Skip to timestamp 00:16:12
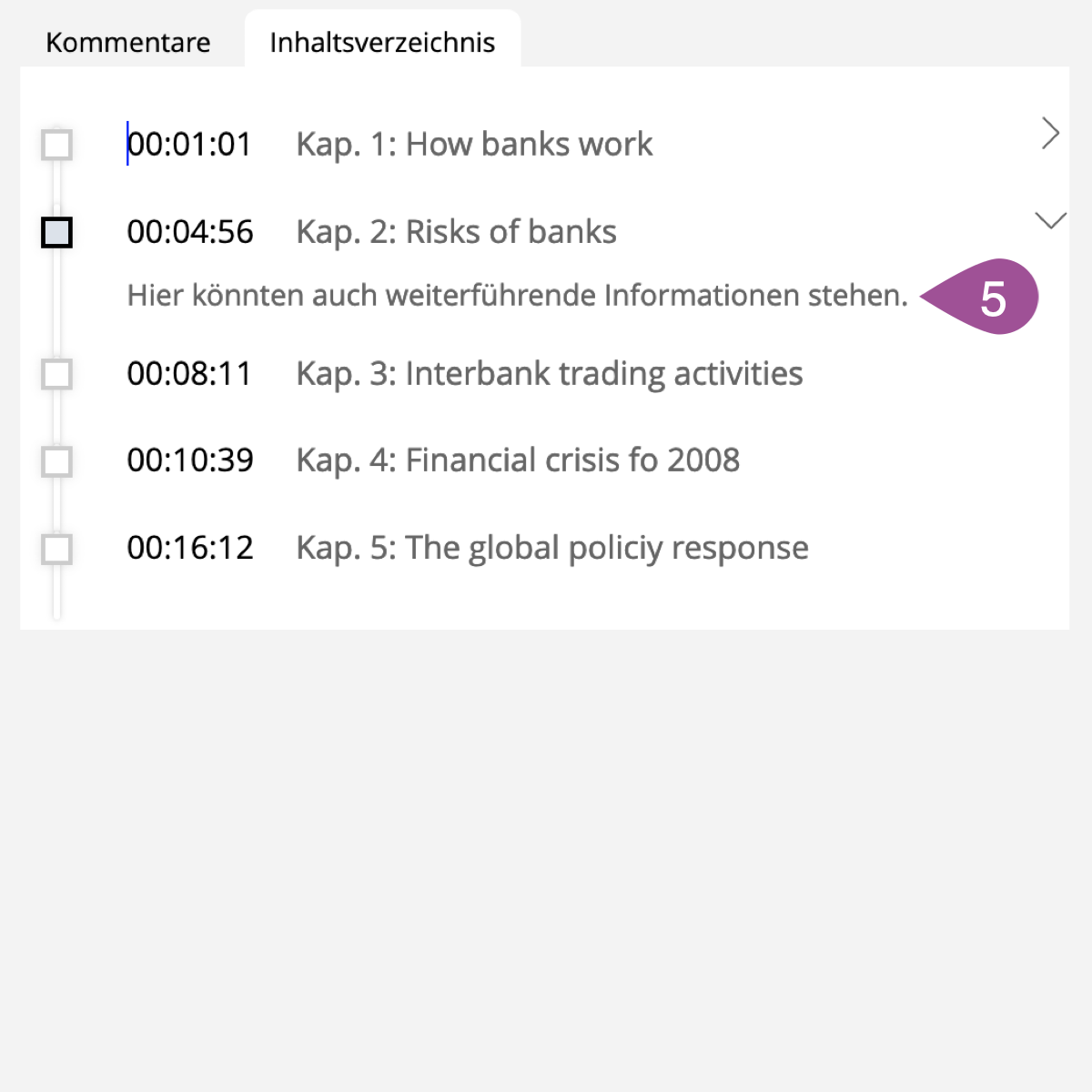1092x1092 pixels. point(190,548)
